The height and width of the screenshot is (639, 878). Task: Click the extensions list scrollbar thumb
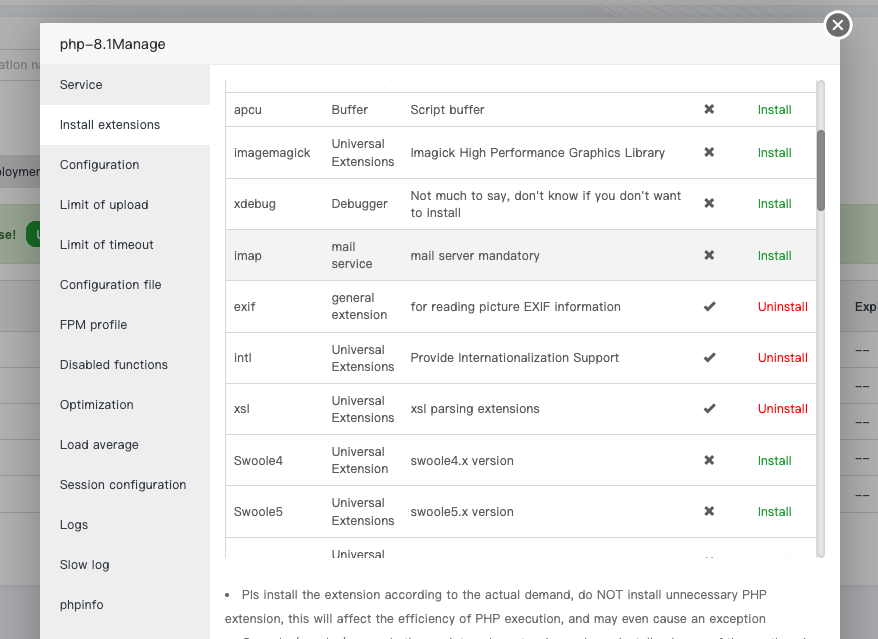tap(821, 170)
